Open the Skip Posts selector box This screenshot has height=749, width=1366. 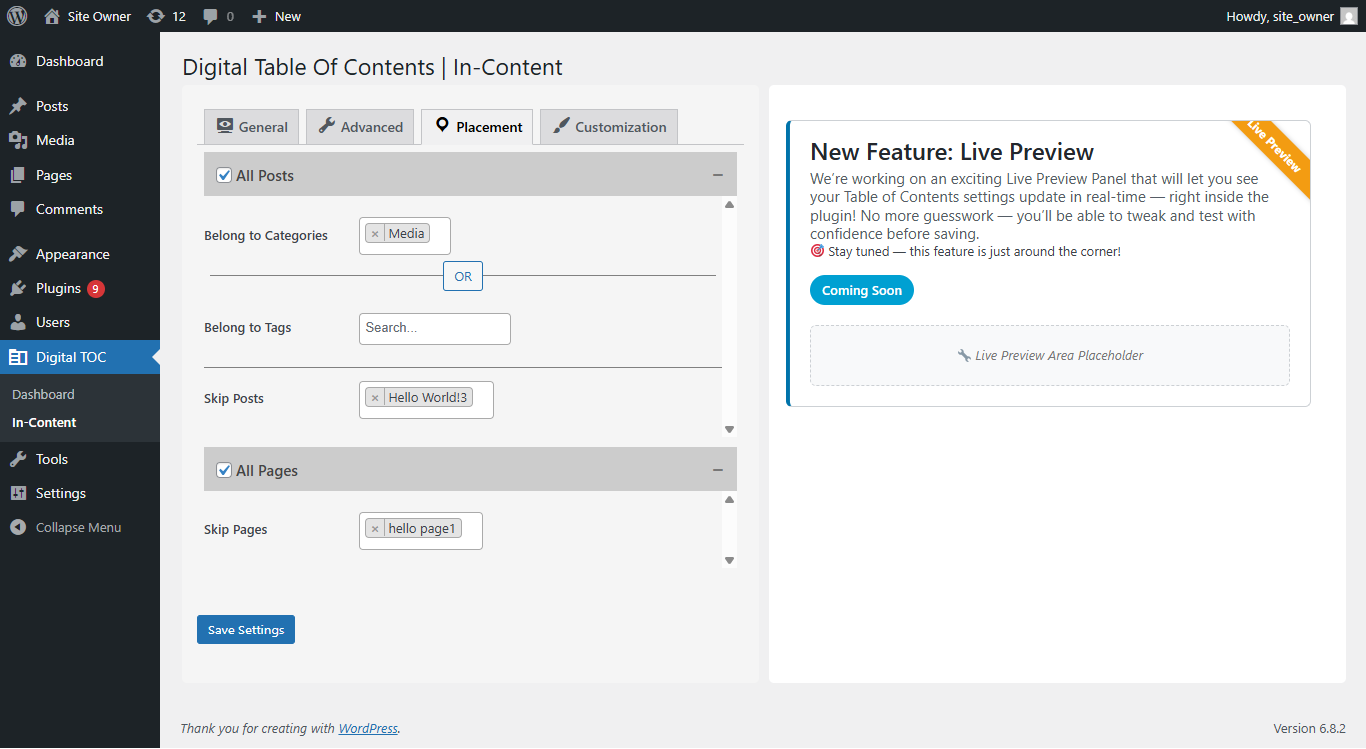click(x=426, y=399)
